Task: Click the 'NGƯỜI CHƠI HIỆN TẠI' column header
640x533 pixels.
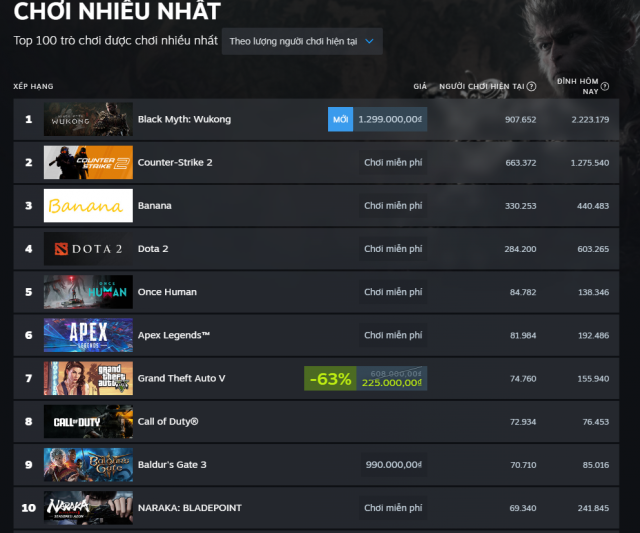Action: pyautogui.click(x=482, y=87)
